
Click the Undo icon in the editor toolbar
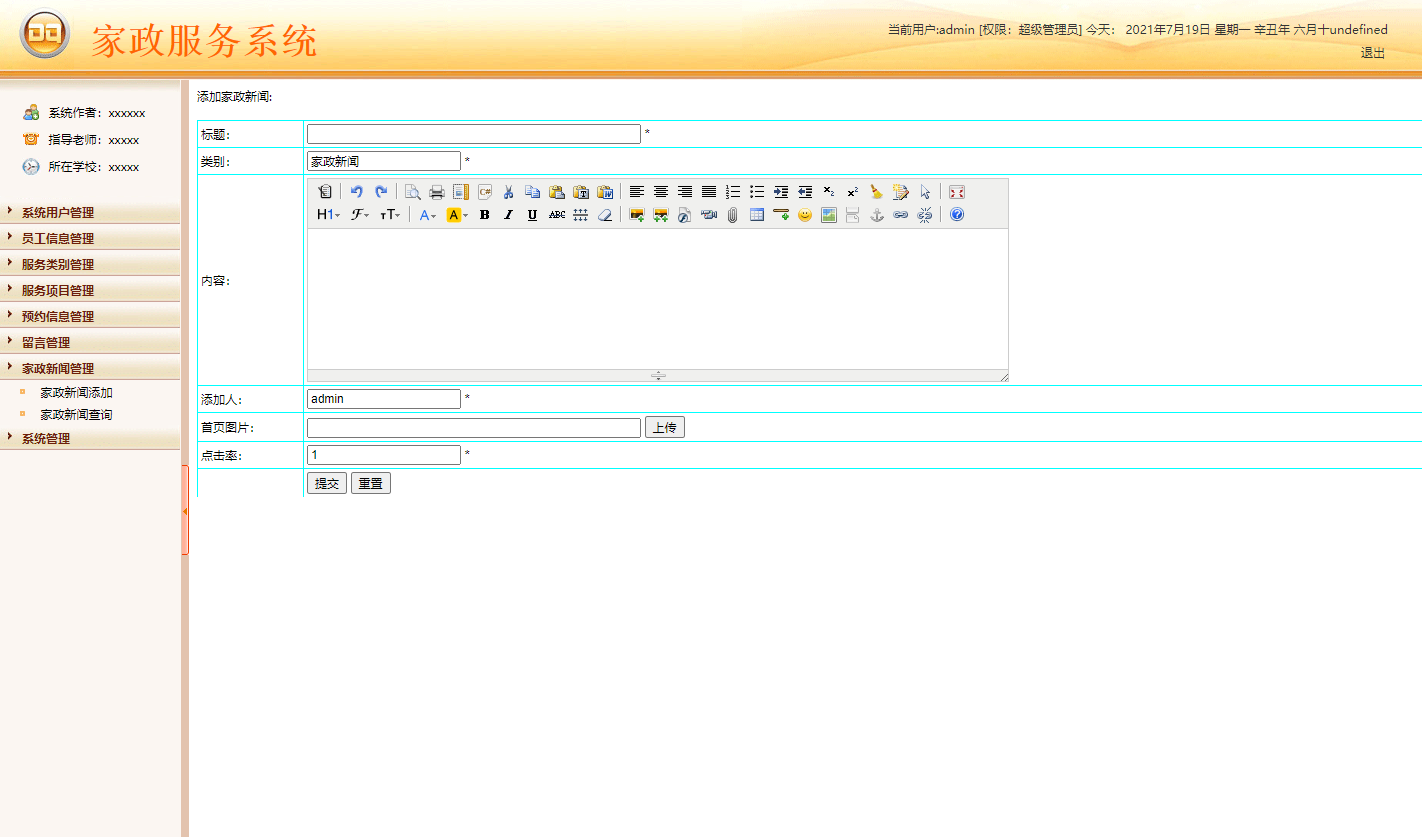[x=357, y=191]
